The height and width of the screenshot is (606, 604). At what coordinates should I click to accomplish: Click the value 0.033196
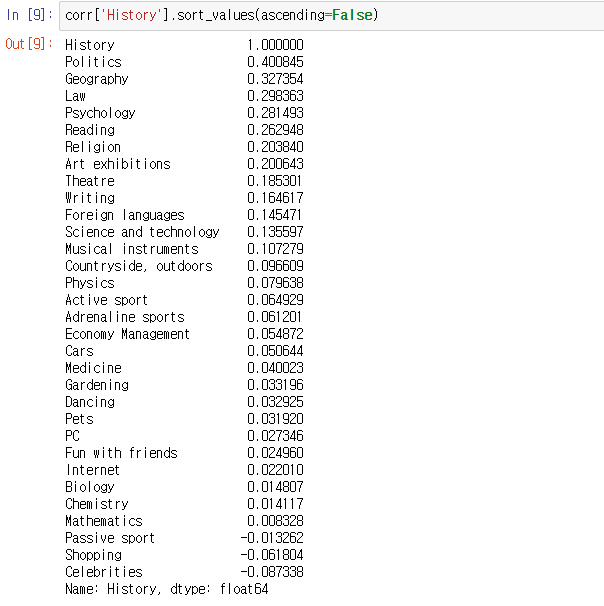275,385
